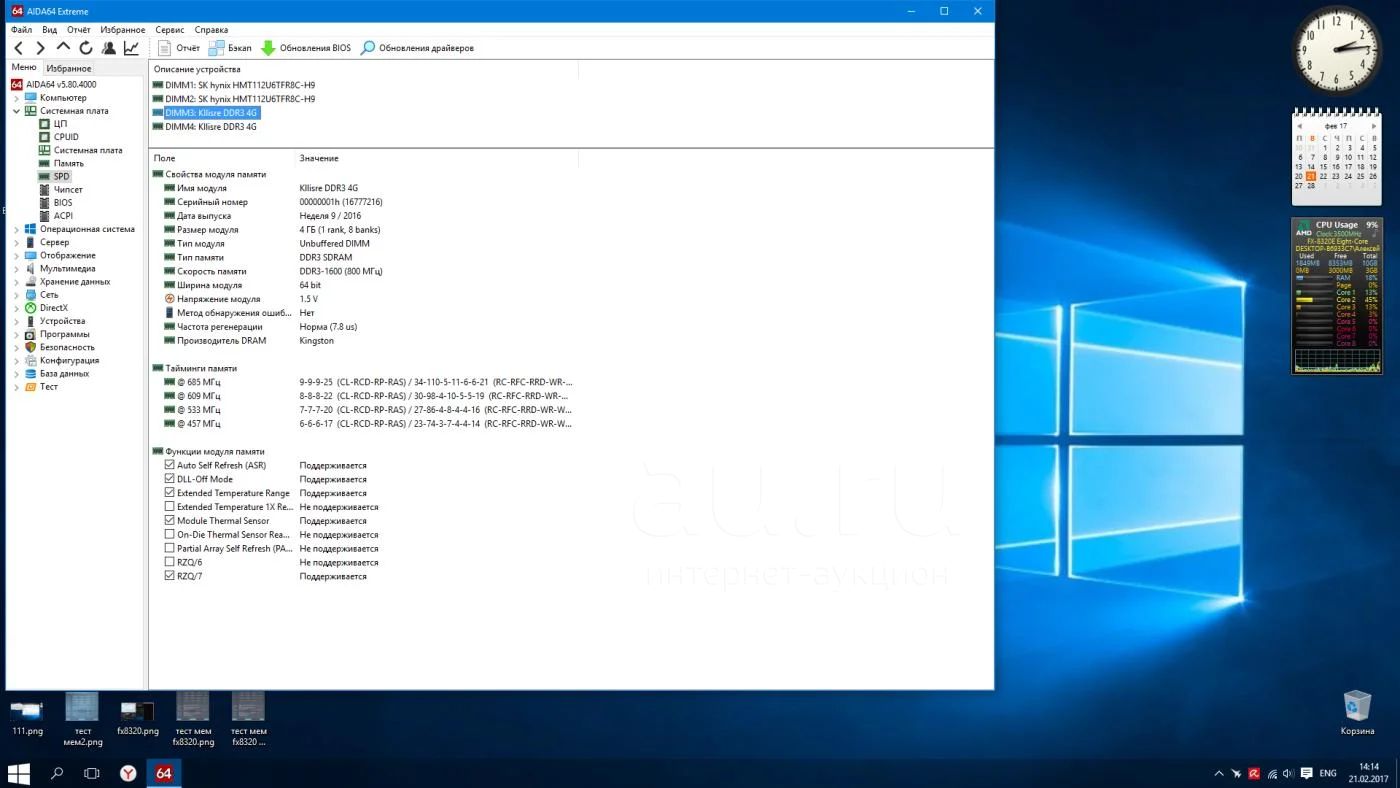The image size is (1400, 788).
Task: Expand the Сервер tree node
Action: pyautogui.click(x=17, y=242)
